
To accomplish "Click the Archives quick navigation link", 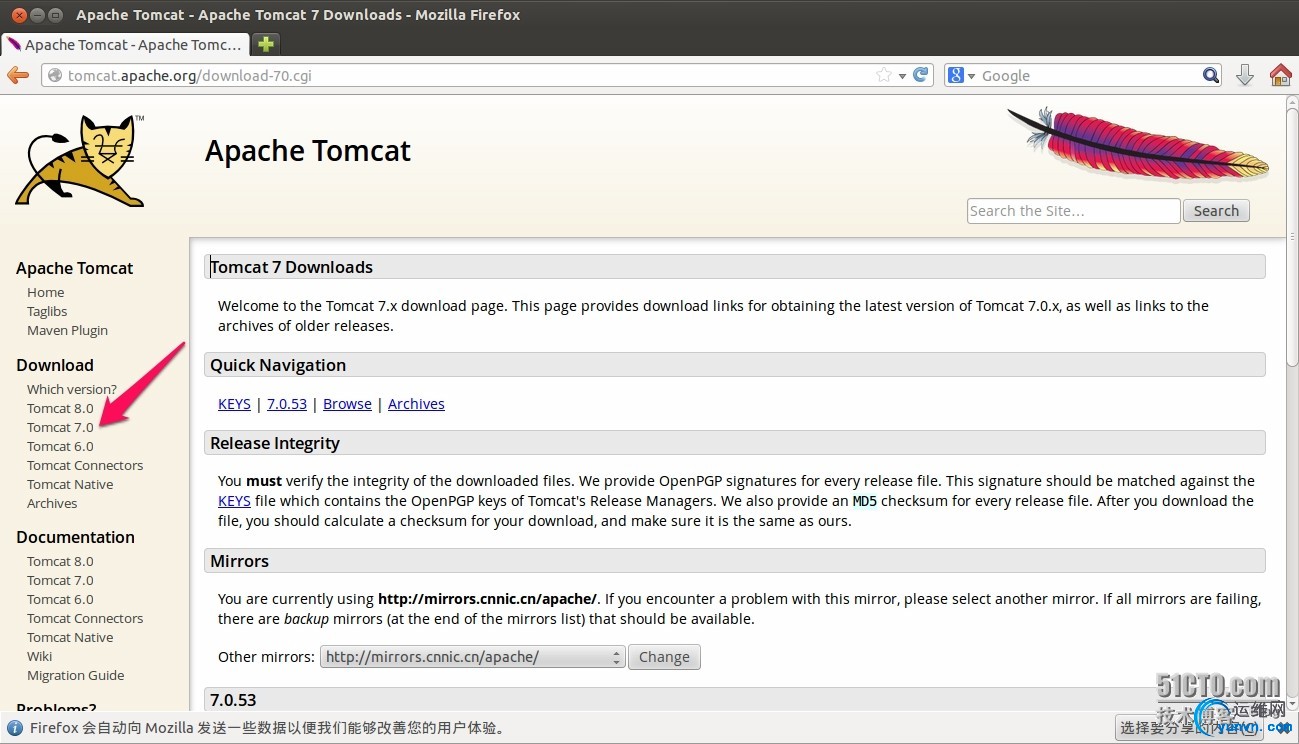I will (x=416, y=404).
